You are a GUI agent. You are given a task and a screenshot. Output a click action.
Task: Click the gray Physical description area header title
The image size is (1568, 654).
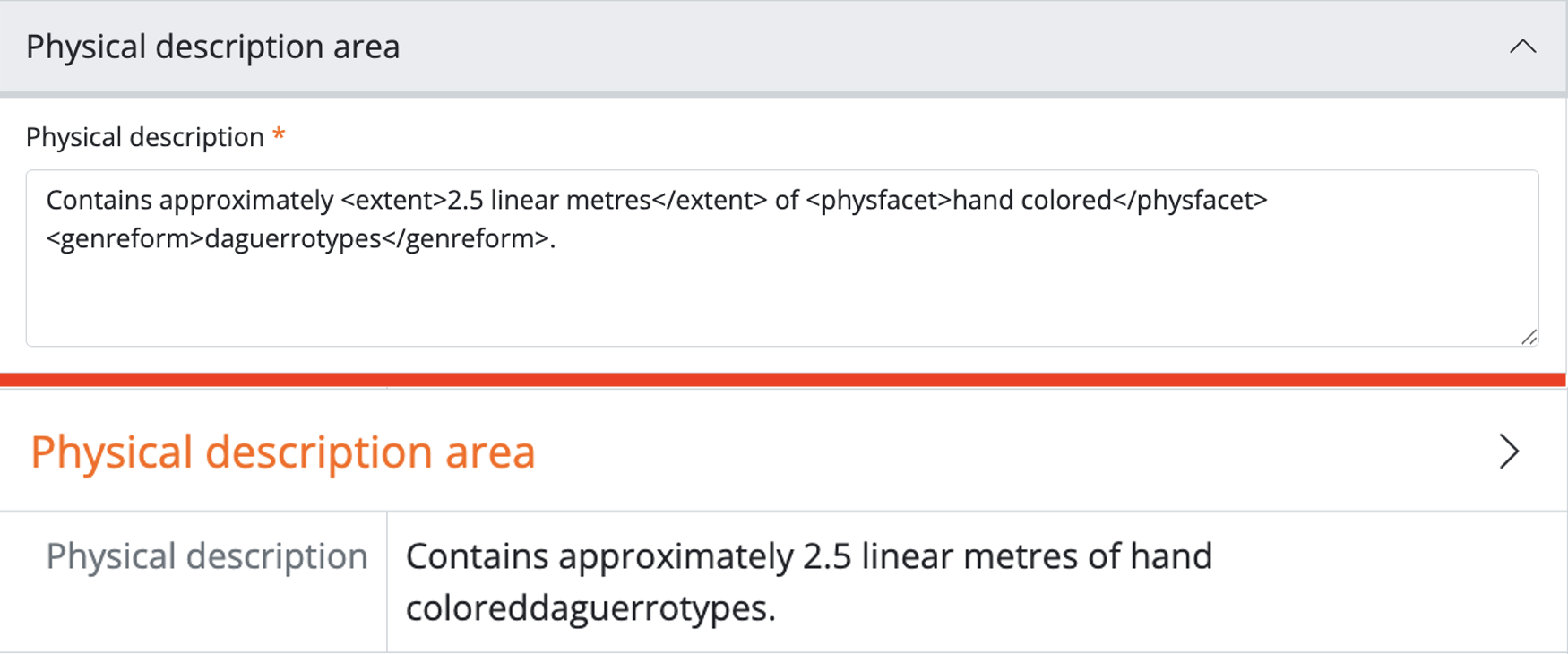pos(212,47)
